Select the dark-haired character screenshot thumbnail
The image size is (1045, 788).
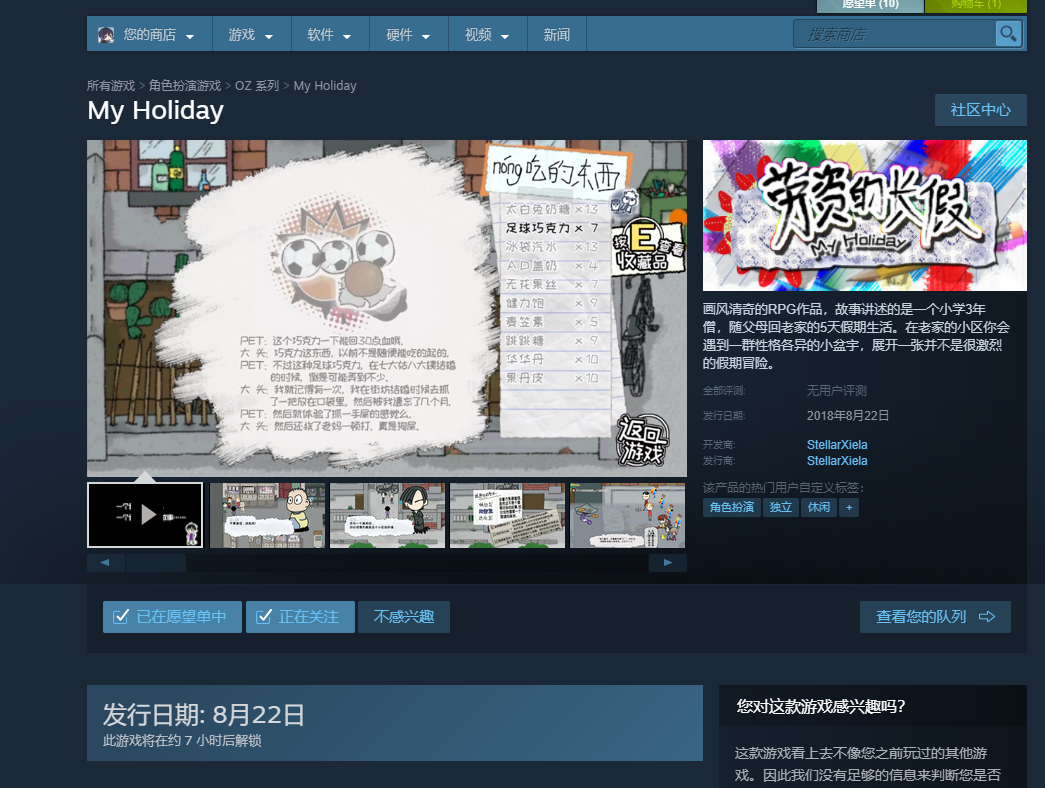[387, 515]
